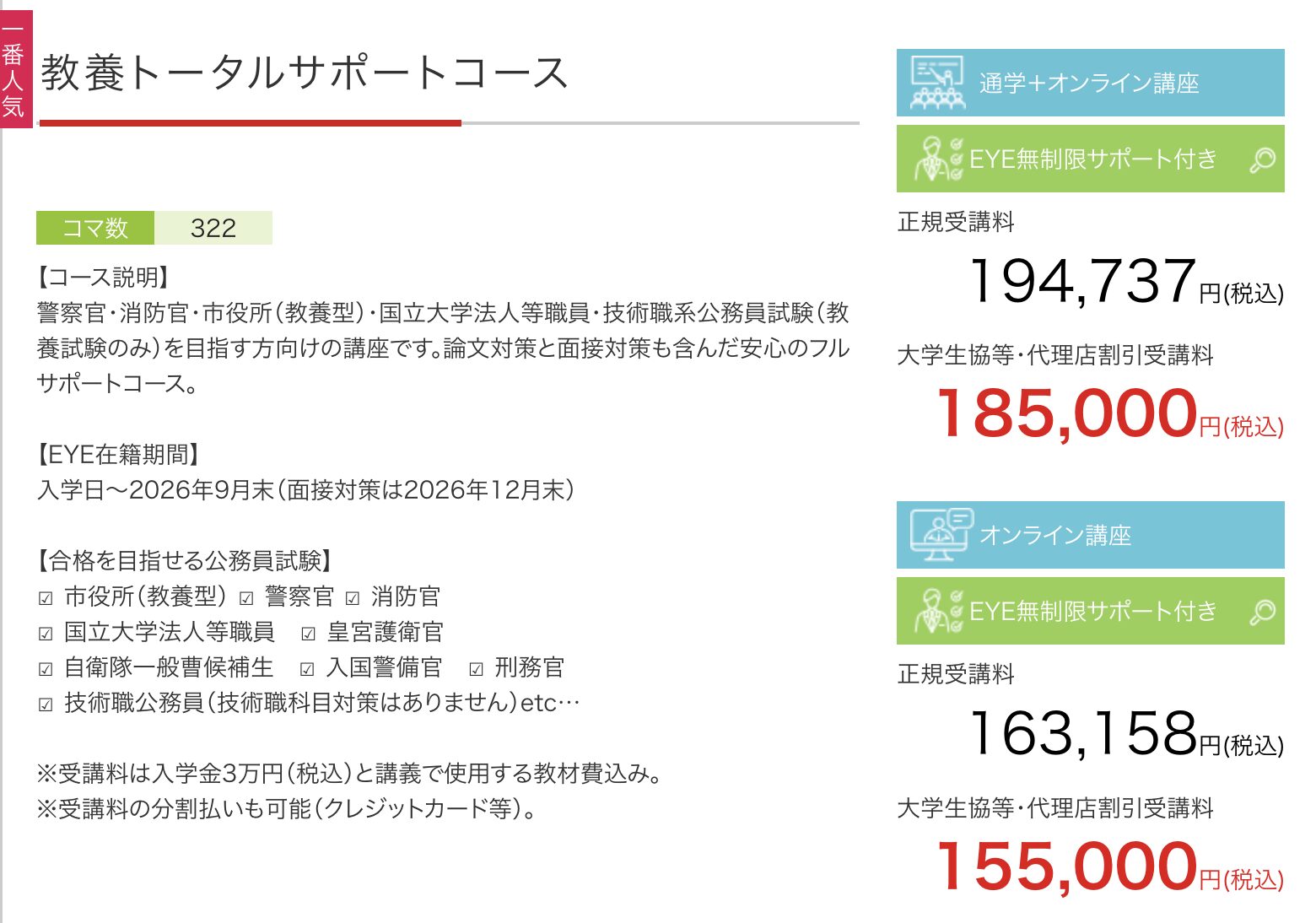The width and height of the screenshot is (1316, 923).
Task: Click the classroom icon in 通学+オンライン講座 banner
Action: pos(937,83)
